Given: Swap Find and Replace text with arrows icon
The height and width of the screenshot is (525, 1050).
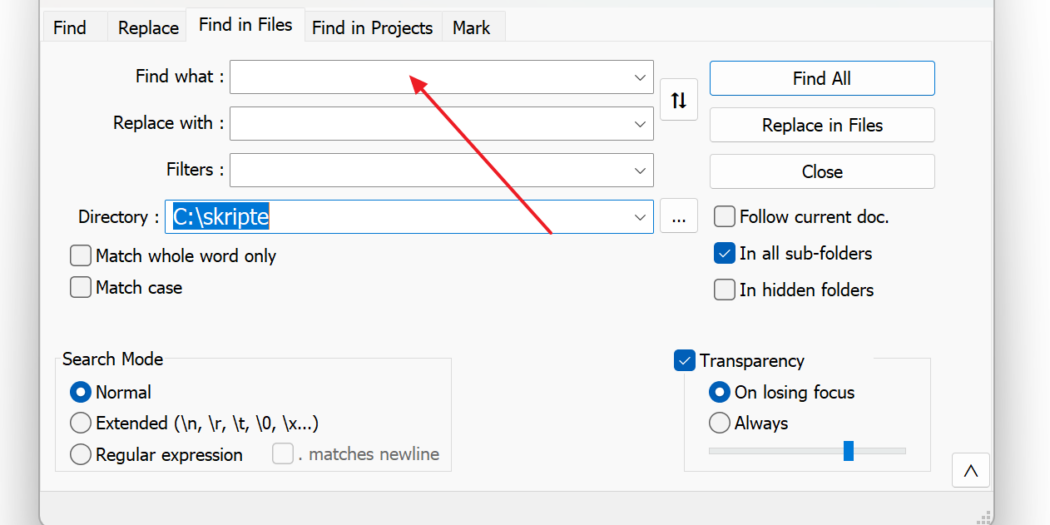Looking at the screenshot, I should tap(678, 100).
